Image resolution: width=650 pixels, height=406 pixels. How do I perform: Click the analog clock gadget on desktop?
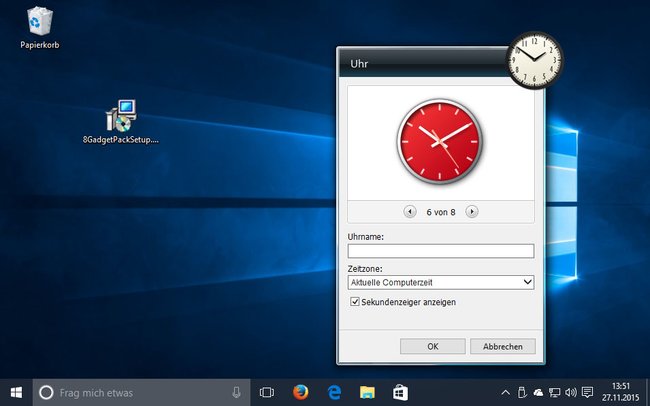coord(534,60)
